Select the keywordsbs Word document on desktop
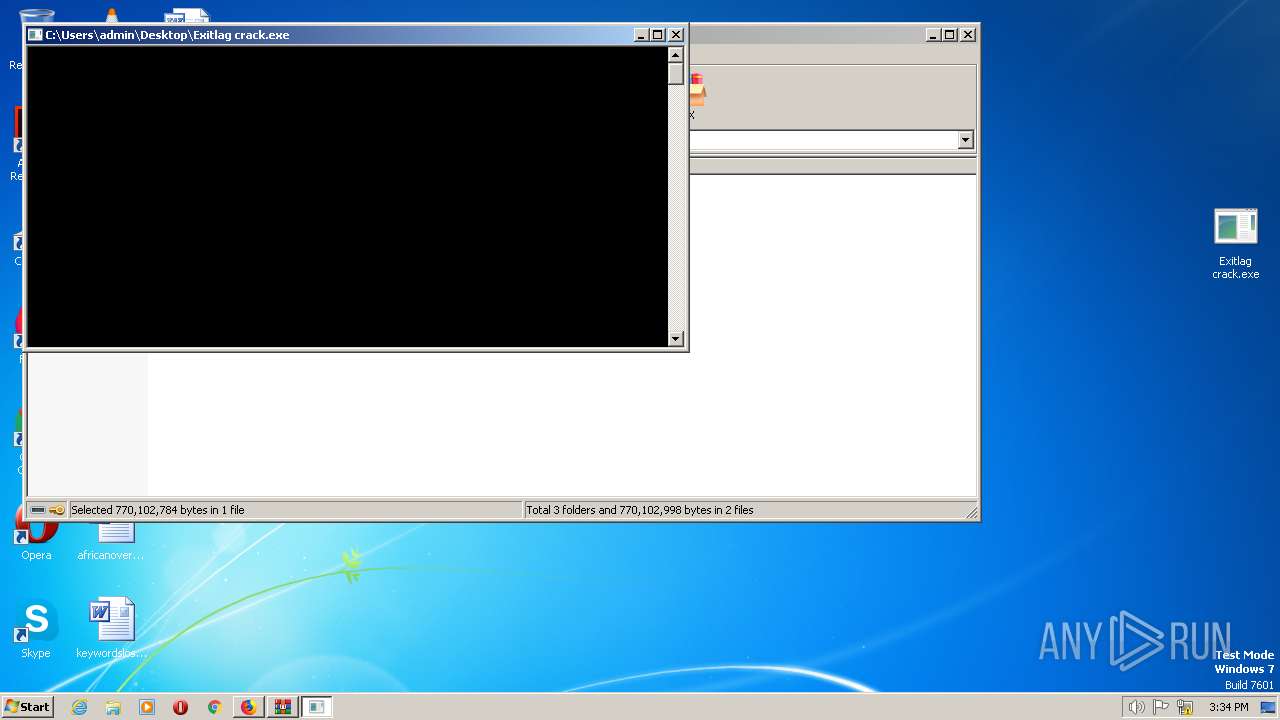Viewport: 1280px width, 720px height. tap(112, 629)
